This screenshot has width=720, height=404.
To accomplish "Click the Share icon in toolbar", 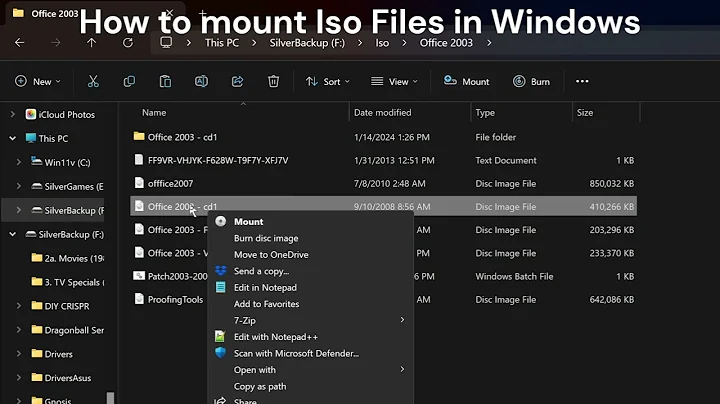I will tap(237, 82).
